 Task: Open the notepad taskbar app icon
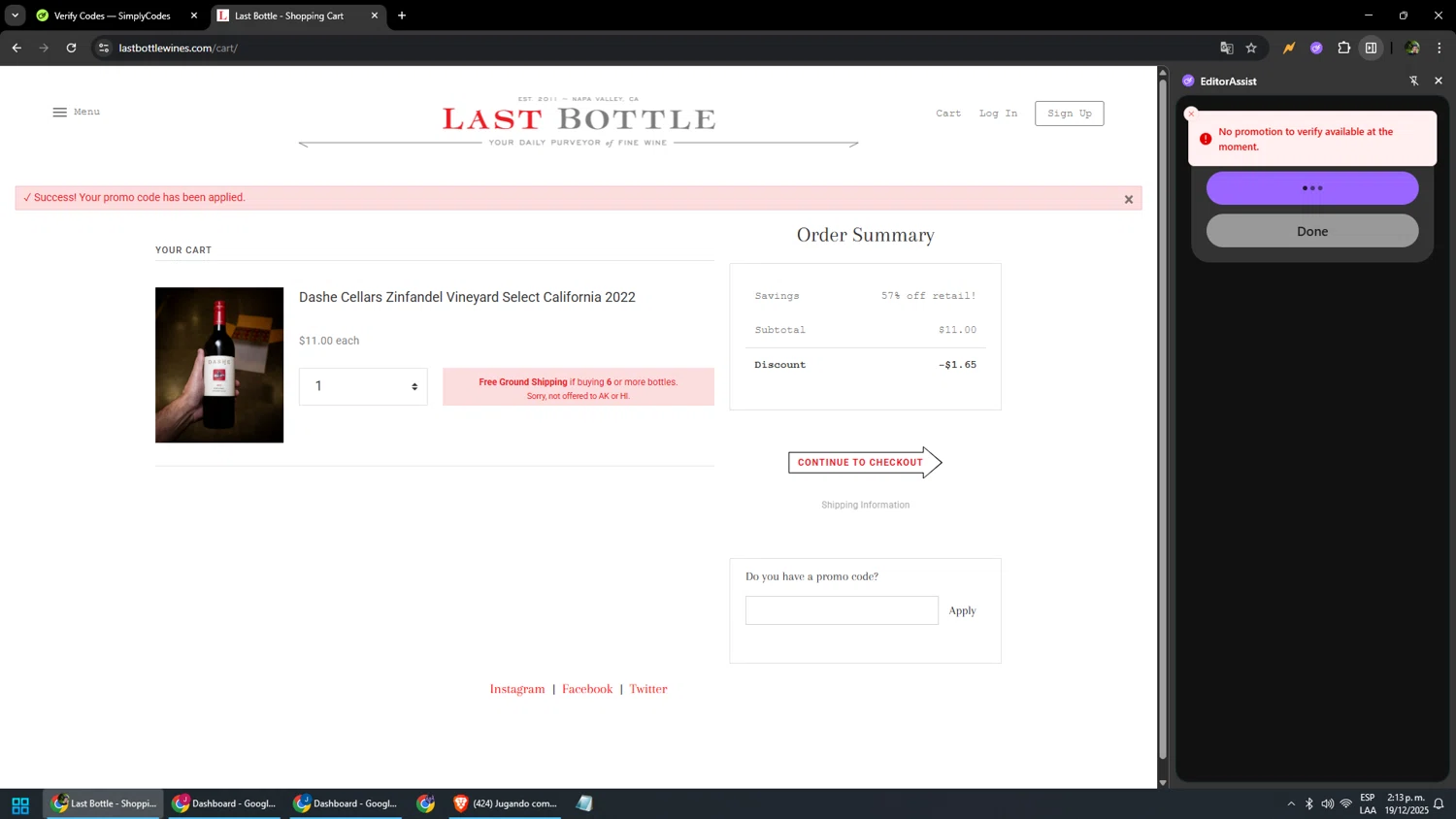pos(584,803)
